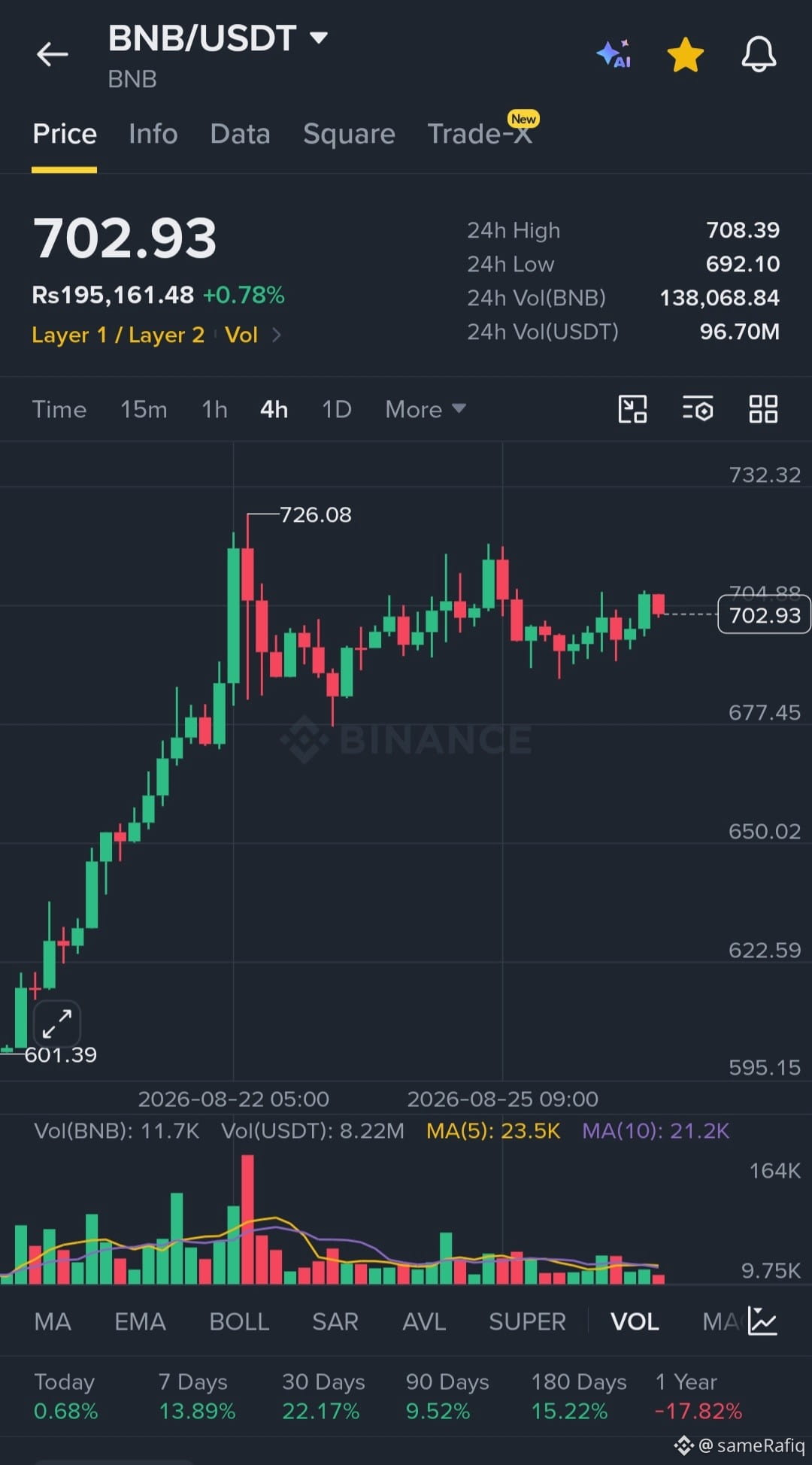812x1465 pixels.
Task: Tap the 24h Vol(USDT) value 96.70M
Action: point(740,332)
